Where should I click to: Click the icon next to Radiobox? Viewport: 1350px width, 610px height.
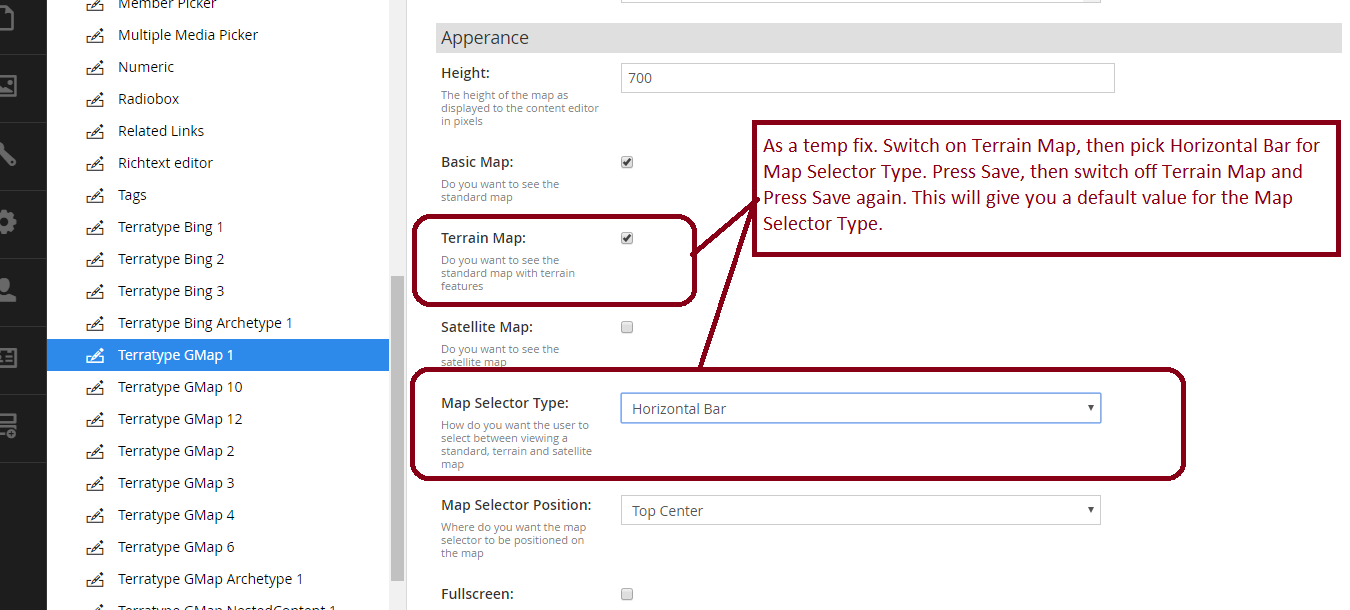click(x=95, y=99)
